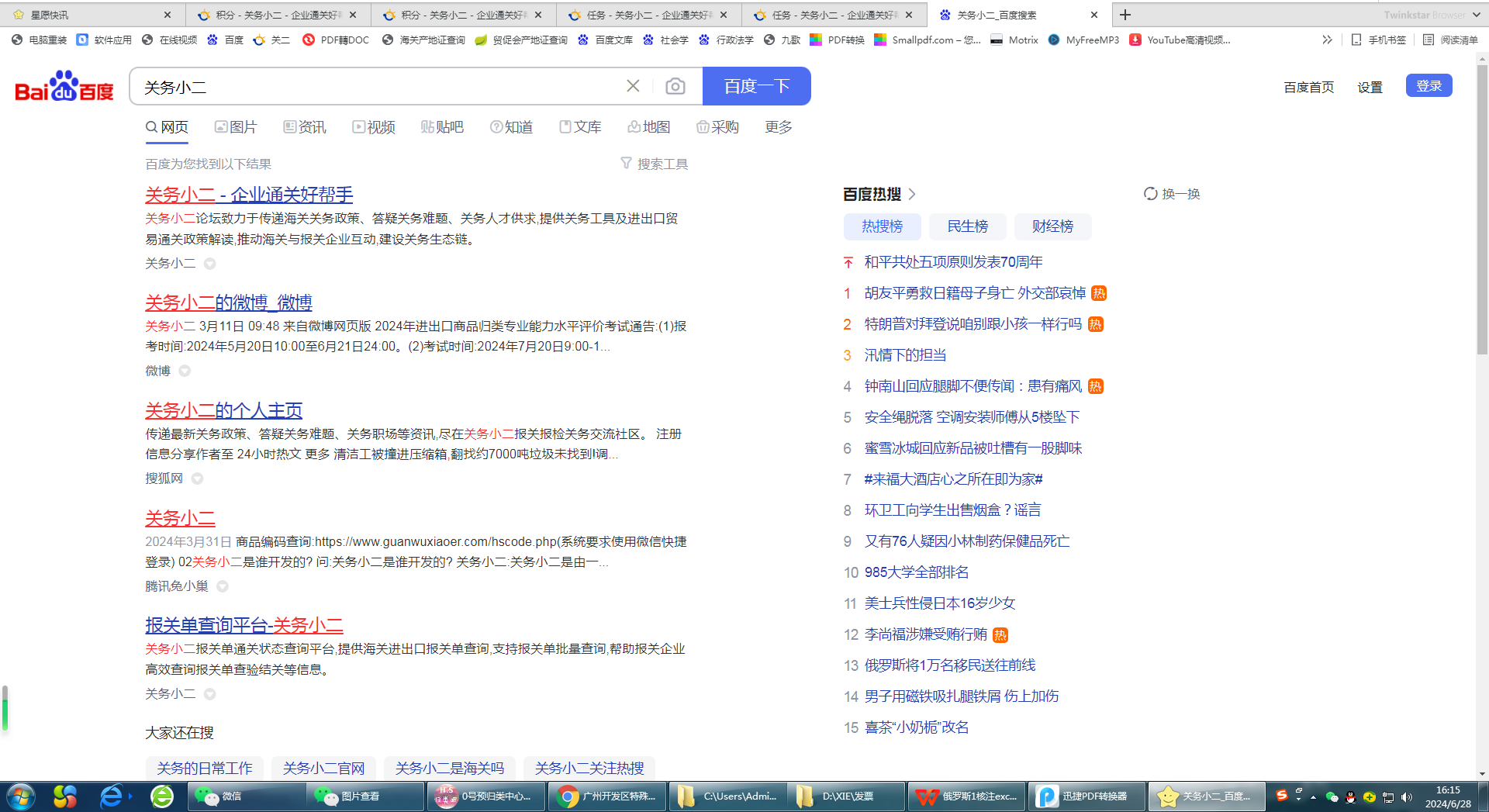Open hot topic 985大学全部排名

tap(917, 572)
